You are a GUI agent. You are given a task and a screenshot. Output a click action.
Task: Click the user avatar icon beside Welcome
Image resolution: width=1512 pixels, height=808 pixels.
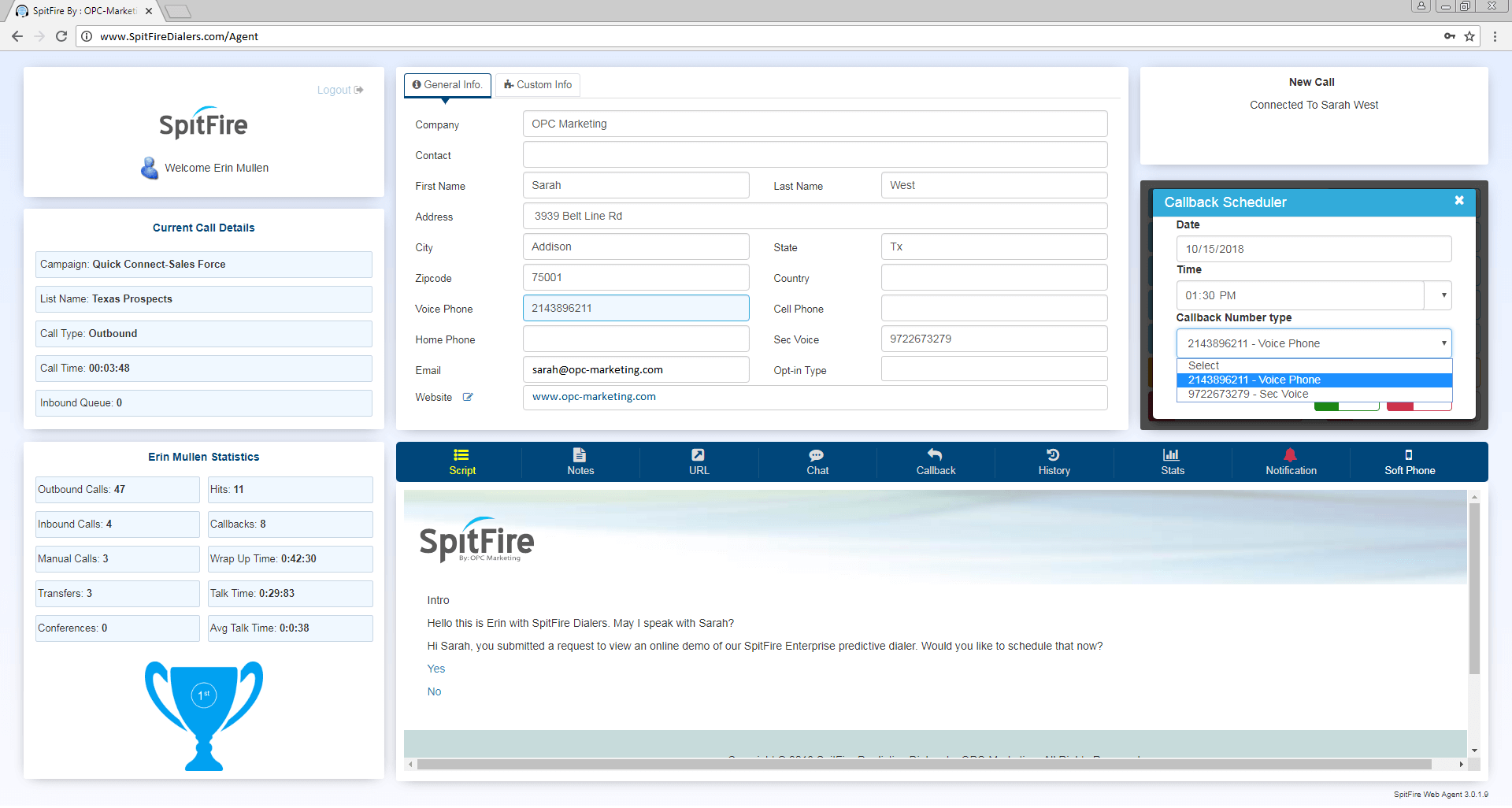(150, 168)
